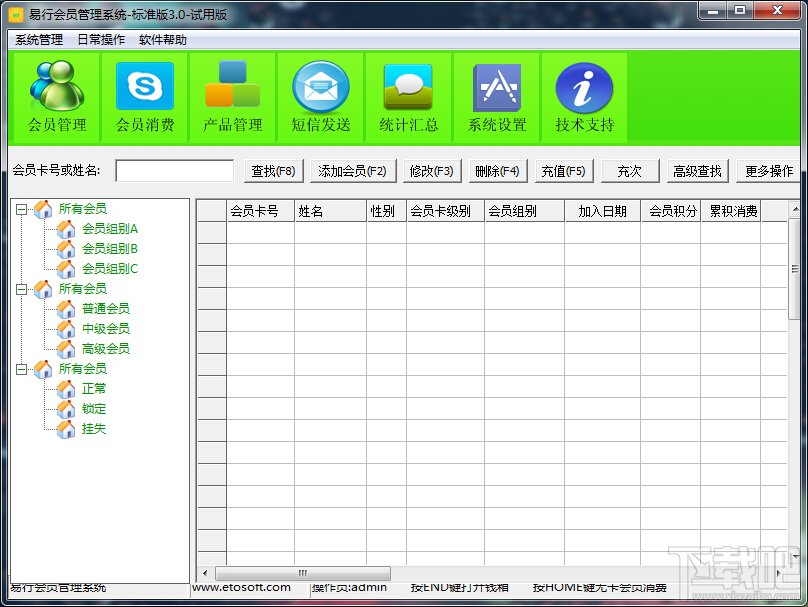Select the 锁定 locked status tree item
Viewport: 808px width, 607px height.
(94, 409)
